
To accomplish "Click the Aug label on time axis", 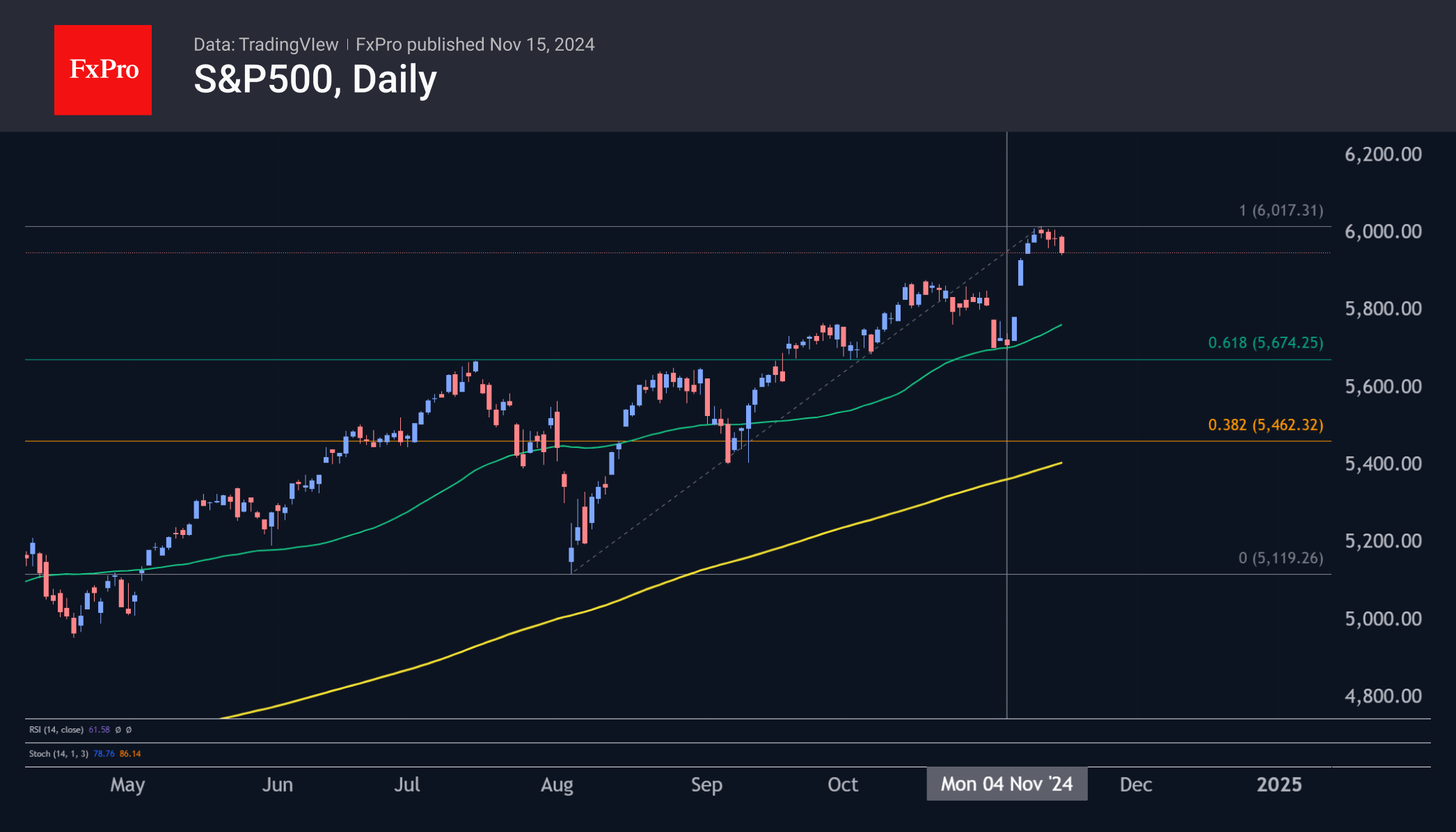I will [x=557, y=785].
